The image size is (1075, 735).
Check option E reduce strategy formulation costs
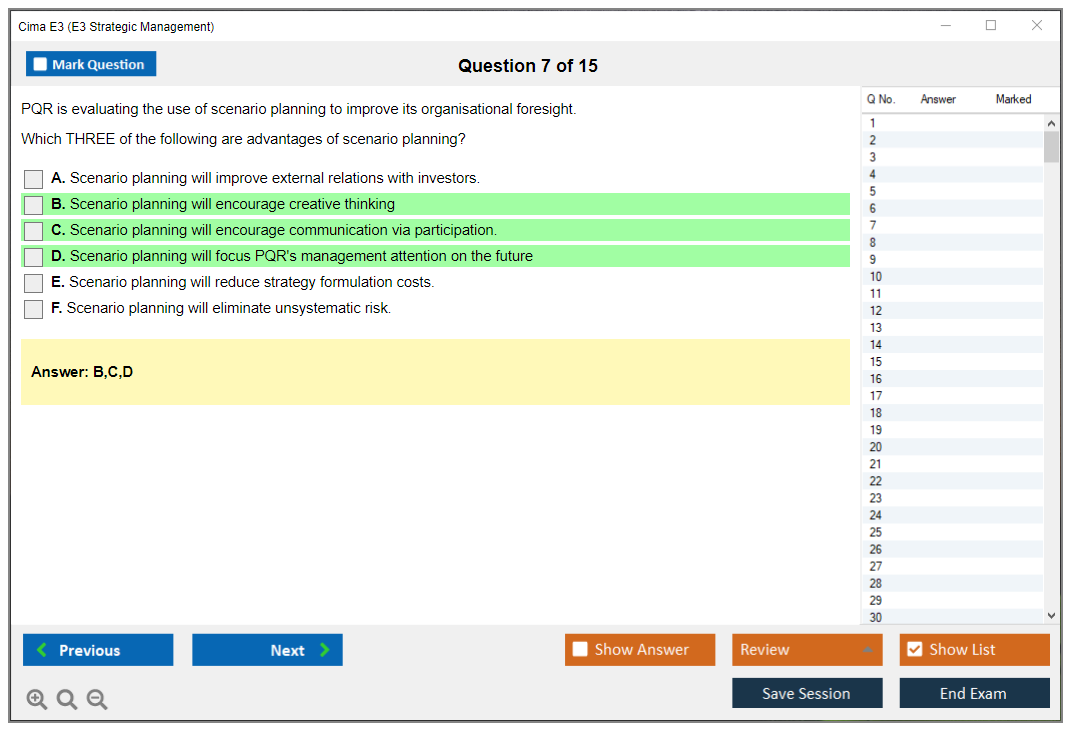[x=34, y=283]
